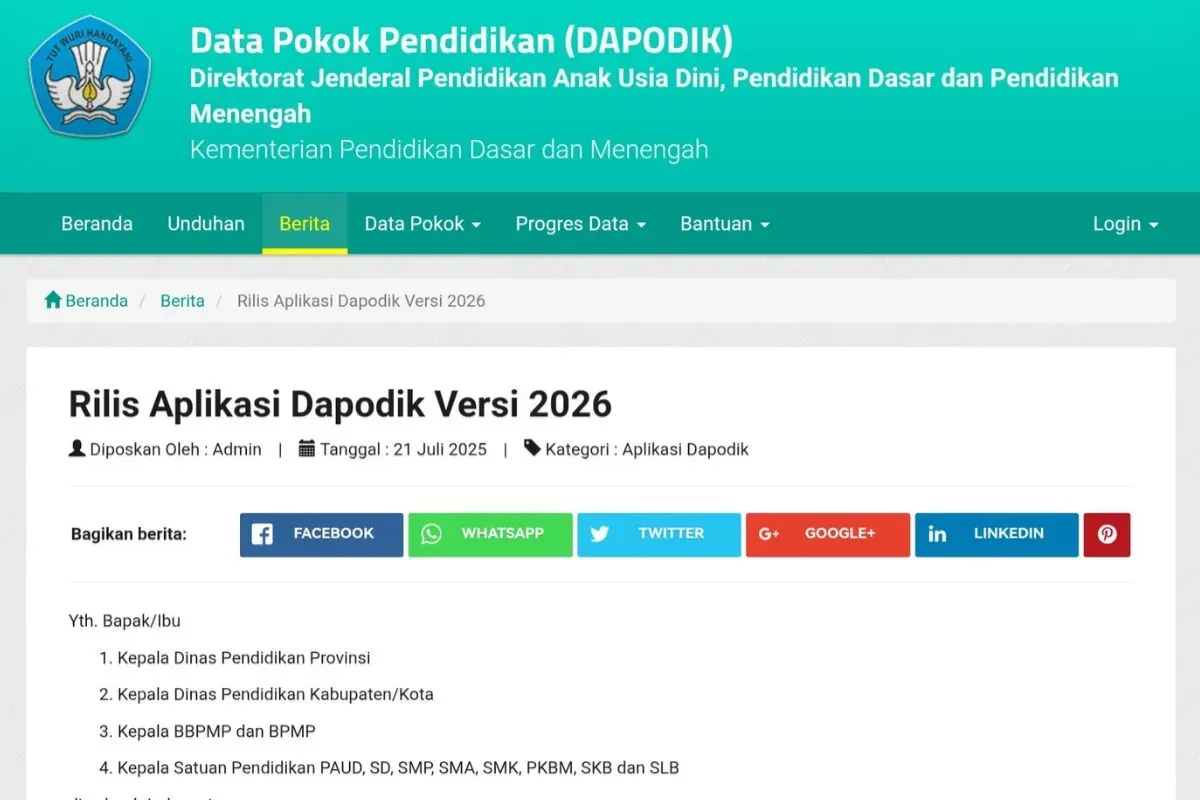Screen dimensions: 1200x800
Task: Click the LinkedIn logo icon
Action: (937, 534)
